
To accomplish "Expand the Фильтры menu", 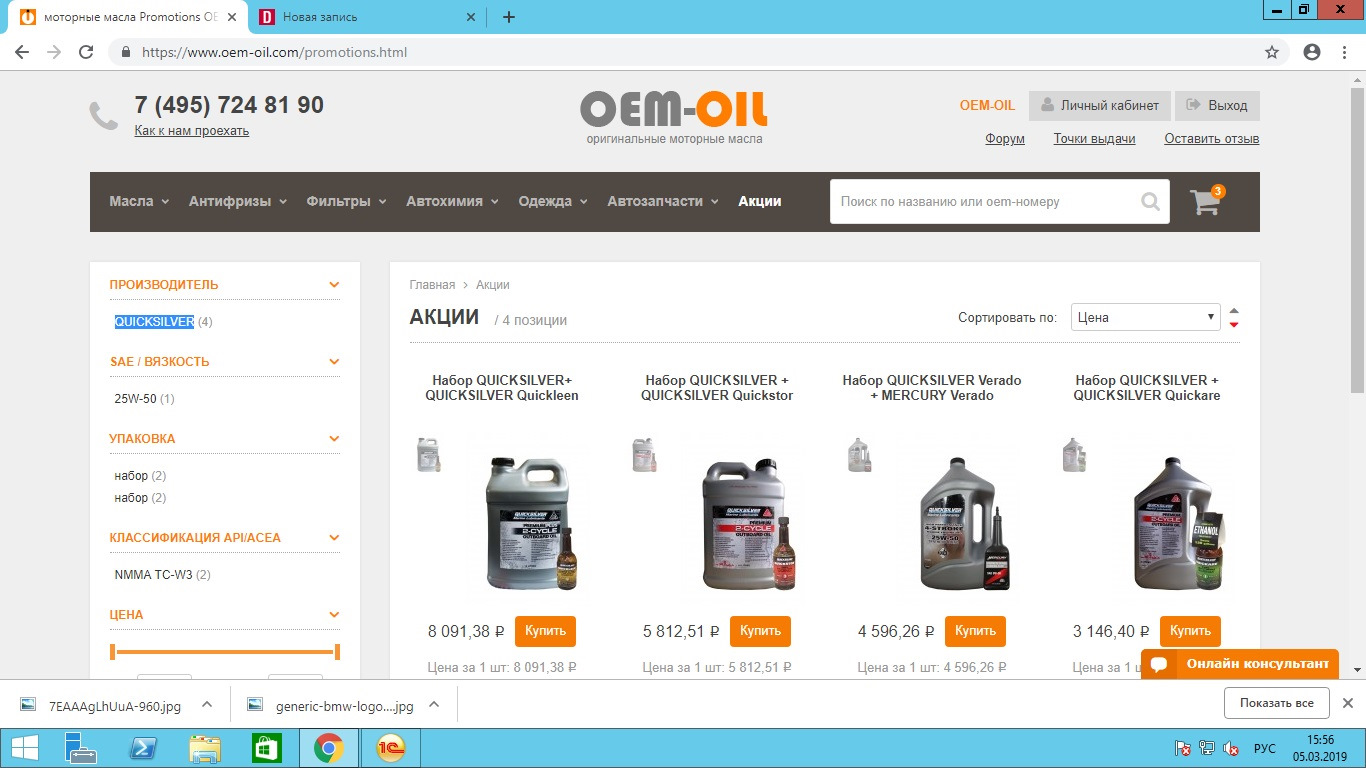I will pyautogui.click(x=346, y=201).
